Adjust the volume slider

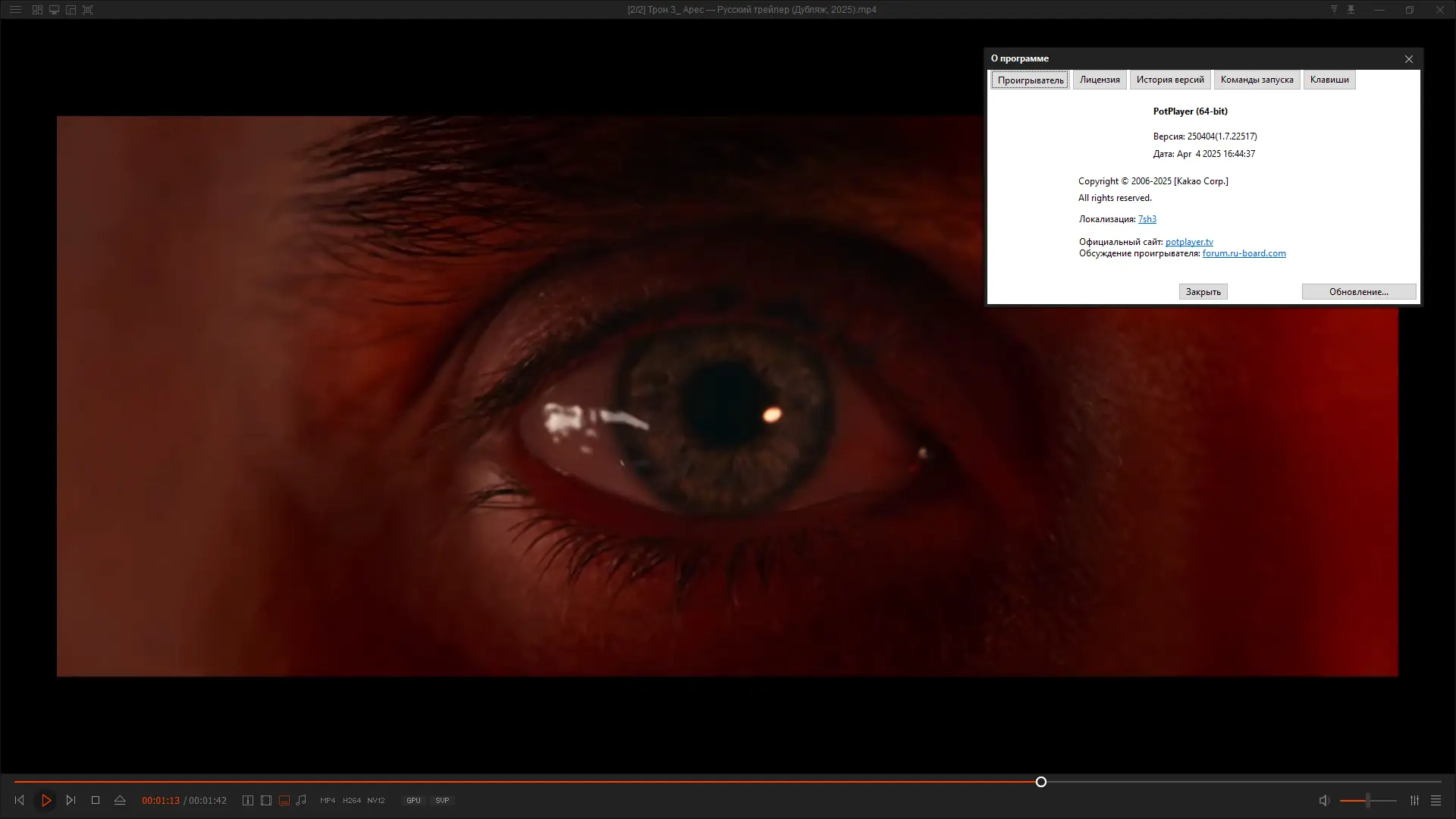tap(1367, 800)
